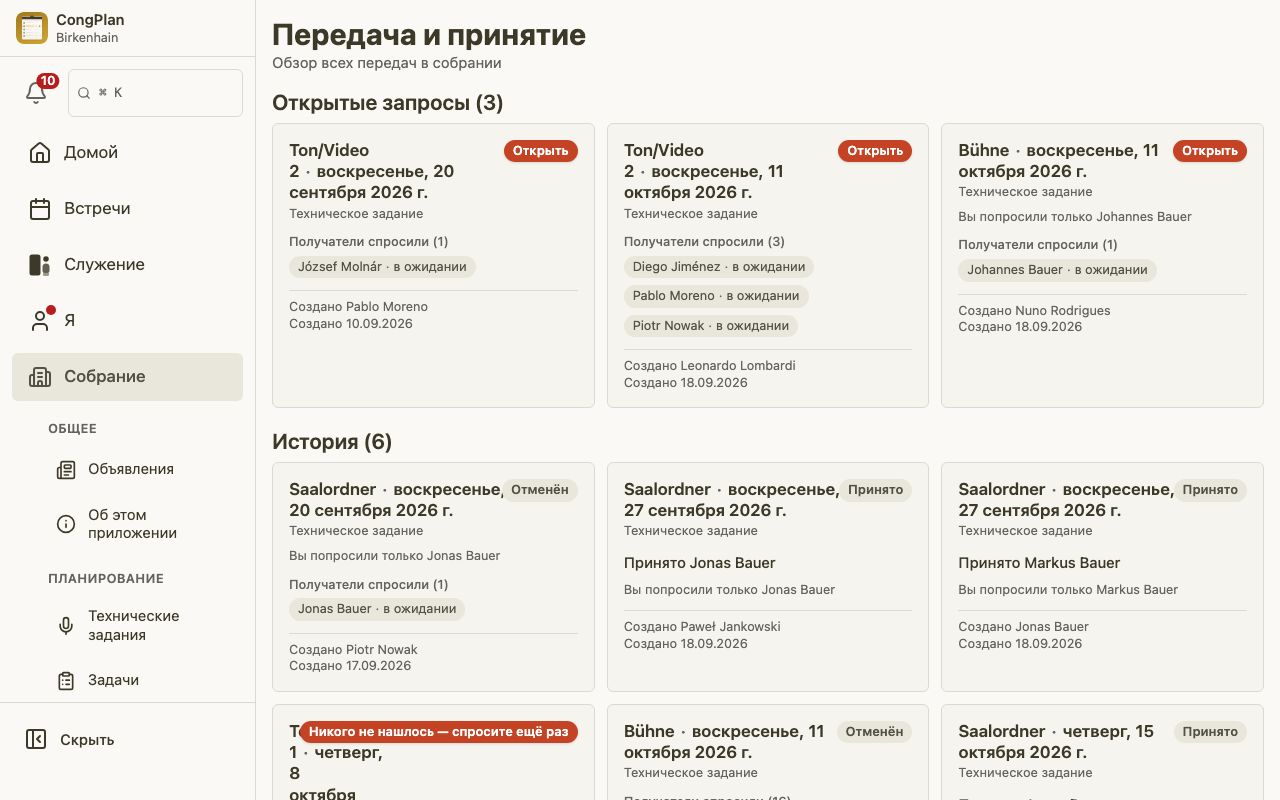Click the История (6) heading
This screenshot has height=800, width=1280.
pyautogui.click(x=332, y=442)
